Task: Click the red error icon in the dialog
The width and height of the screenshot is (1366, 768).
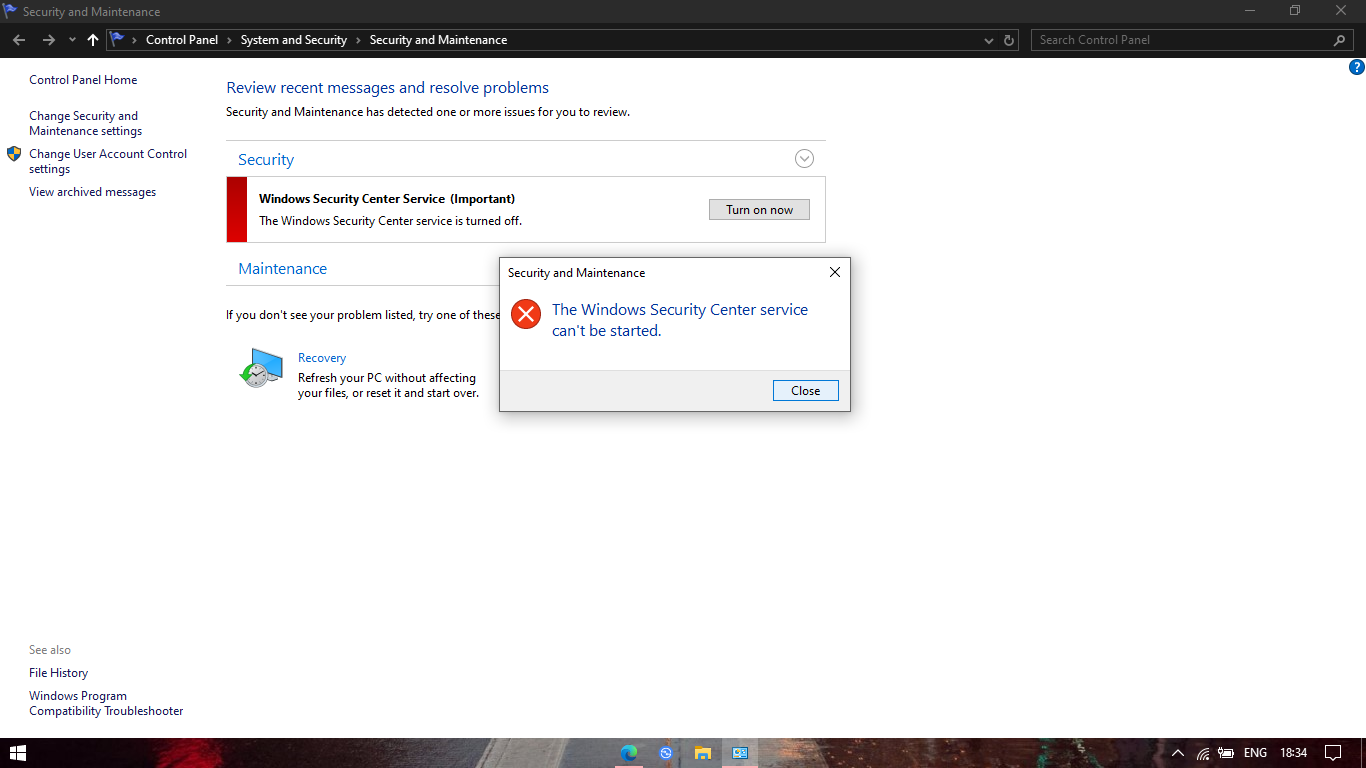Action: click(x=526, y=314)
